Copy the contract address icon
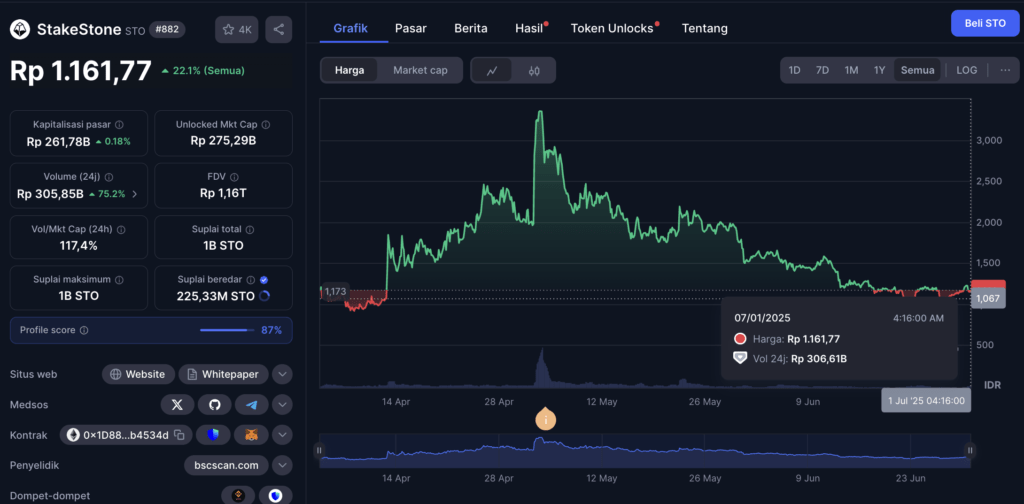The image size is (1024, 504). coord(179,435)
